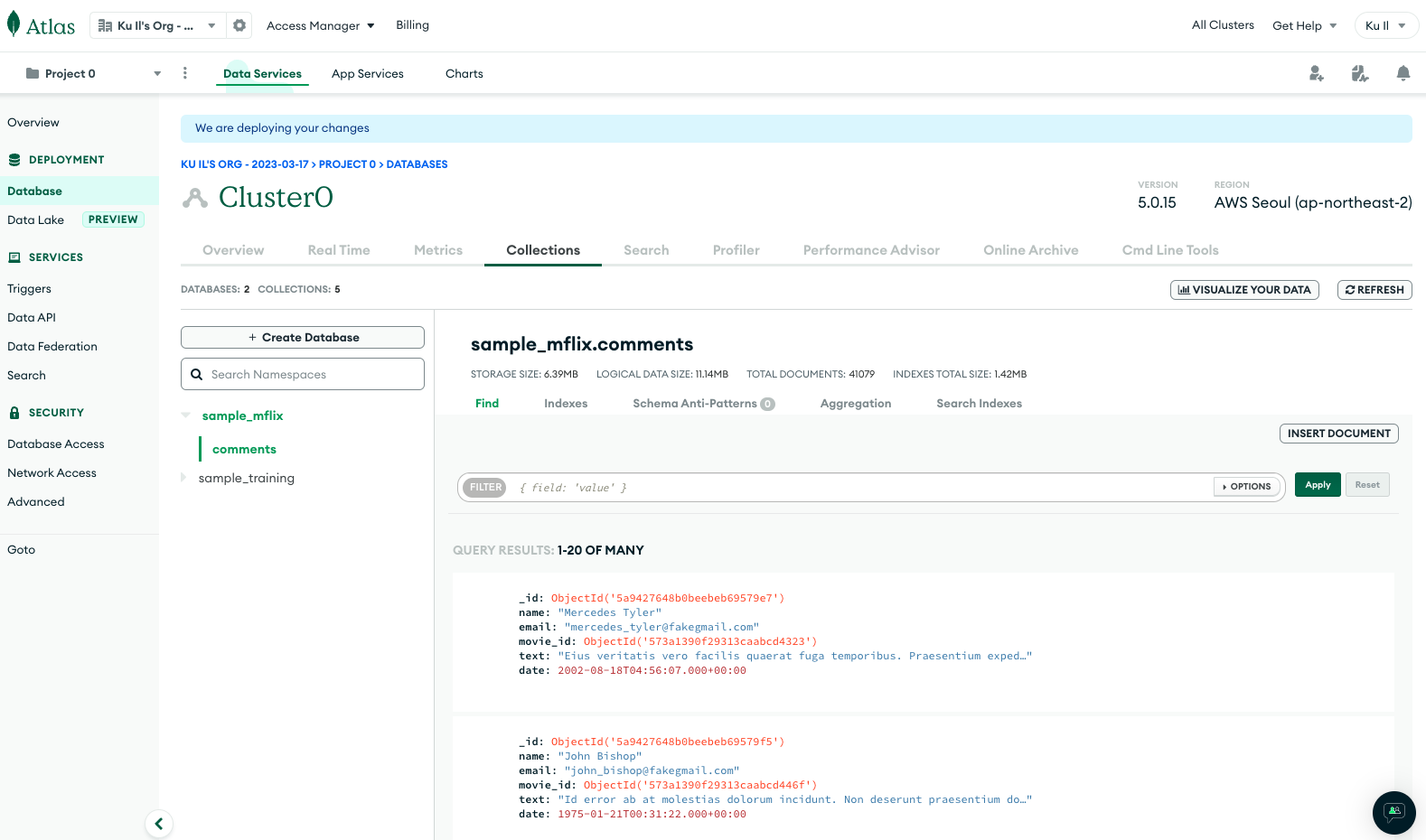Click the Deployment stack icon

[14, 160]
